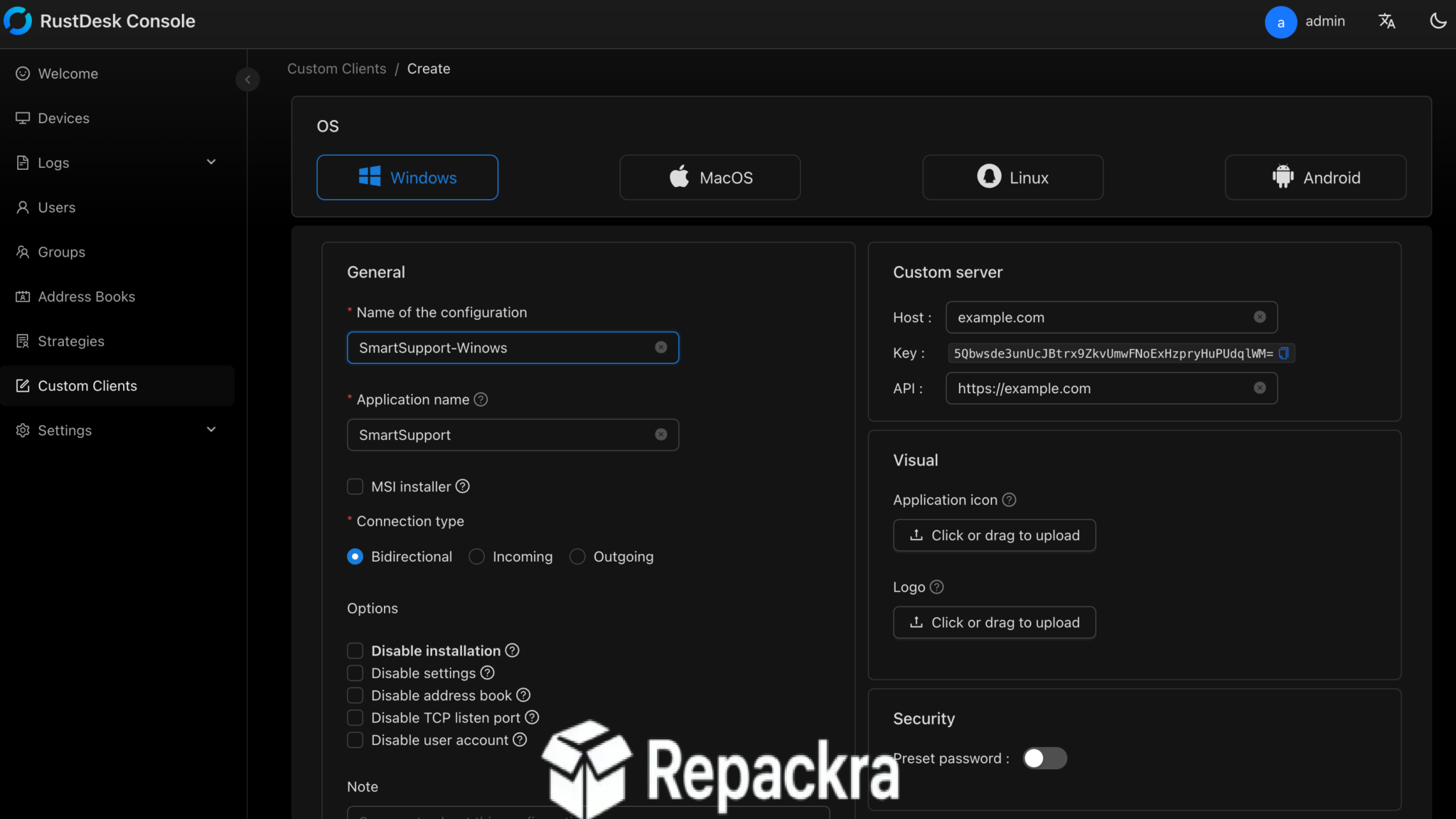Click the RustDesk Console logo icon

click(18, 21)
